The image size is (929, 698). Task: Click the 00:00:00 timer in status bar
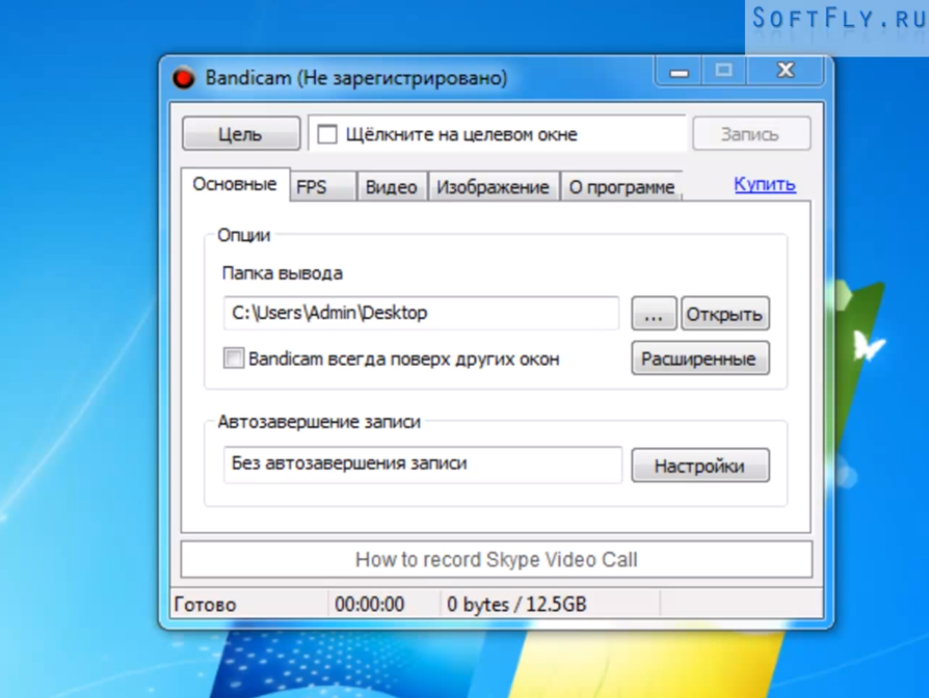coord(369,604)
